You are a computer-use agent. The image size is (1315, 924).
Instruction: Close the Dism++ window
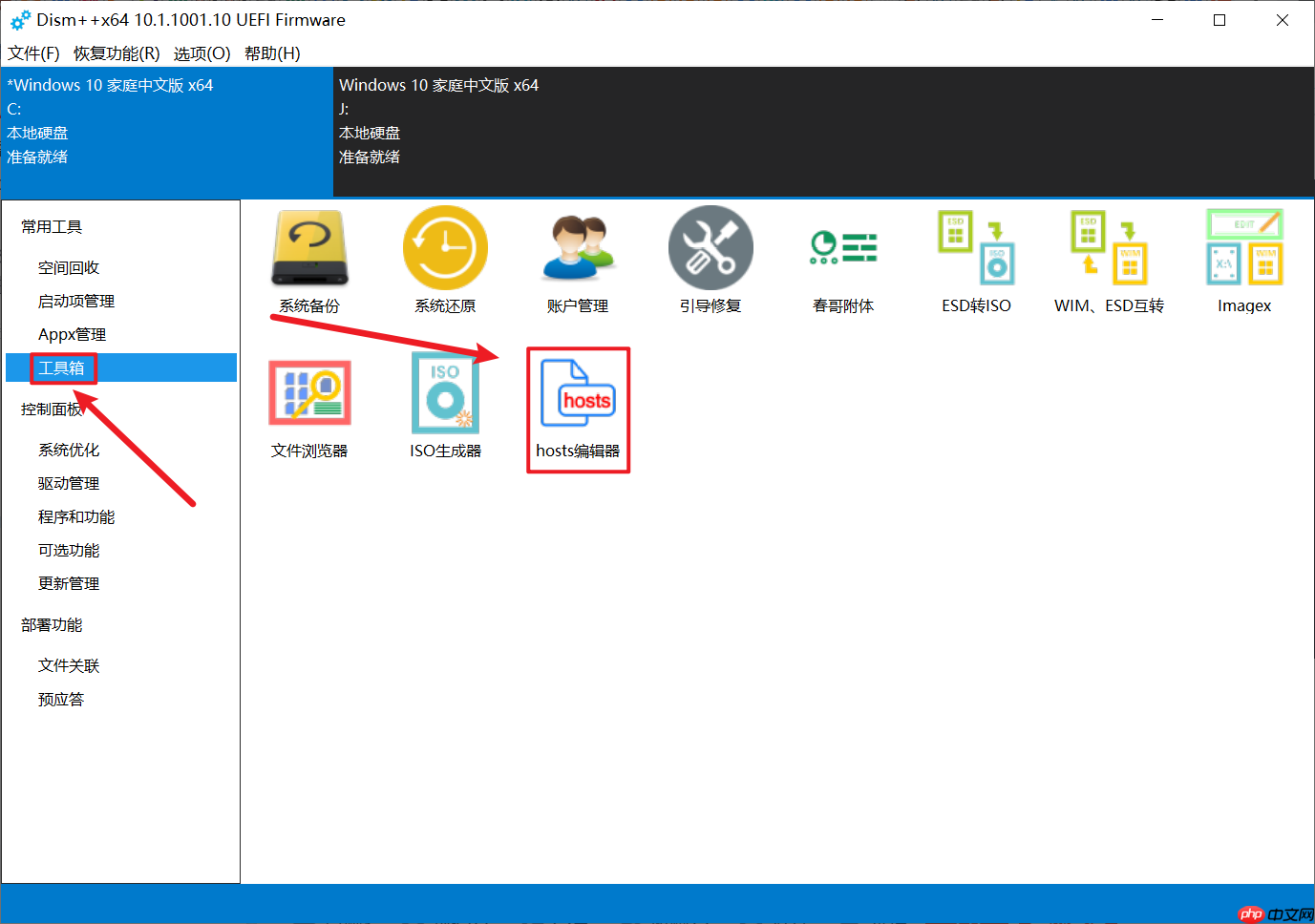coord(1283,20)
